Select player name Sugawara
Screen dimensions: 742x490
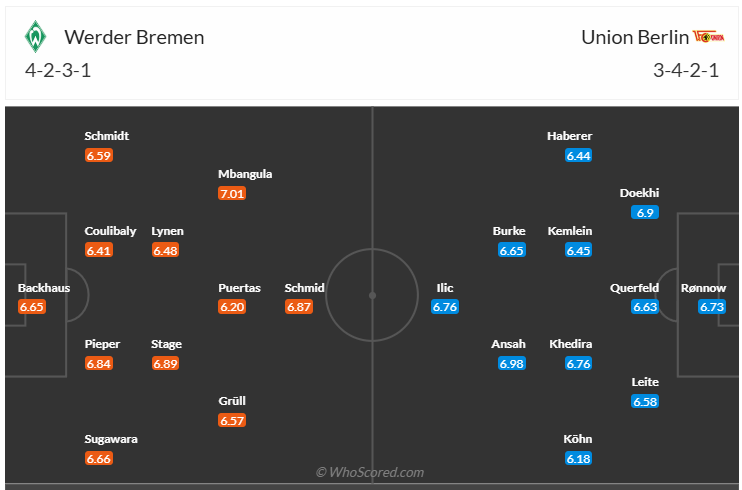coord(111,439)
